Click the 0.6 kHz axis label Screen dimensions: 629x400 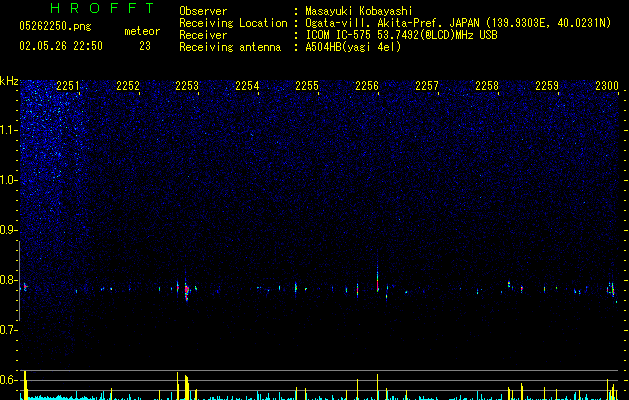point(9,380)
